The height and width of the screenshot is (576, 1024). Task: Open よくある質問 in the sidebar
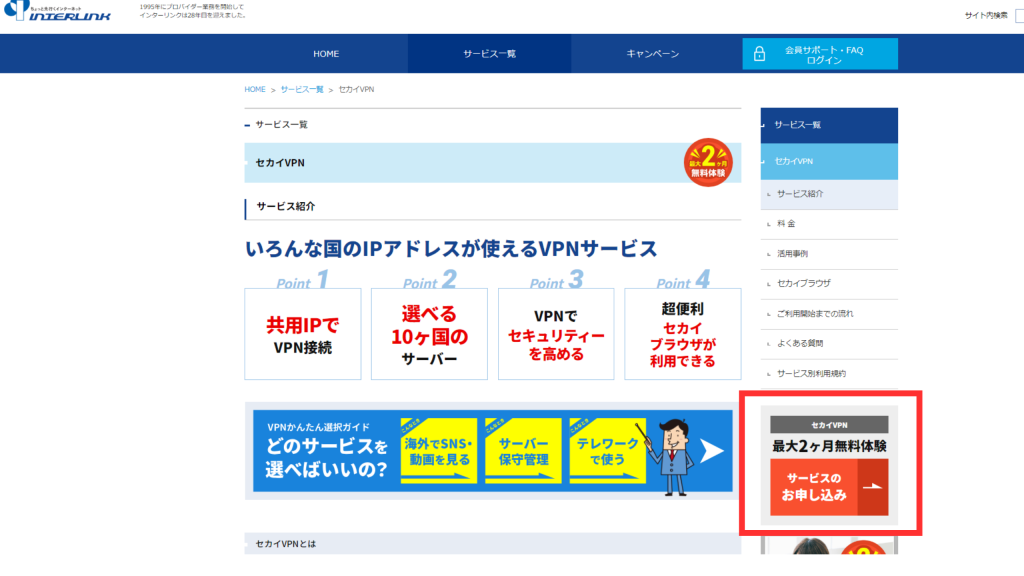pos(799,343)
